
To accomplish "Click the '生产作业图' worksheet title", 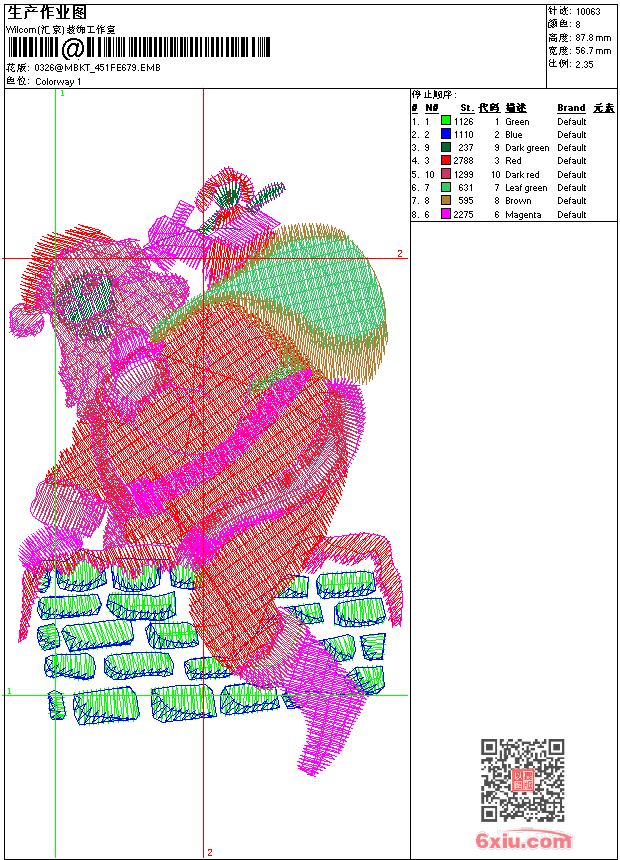I will click(x=47, y=13).
